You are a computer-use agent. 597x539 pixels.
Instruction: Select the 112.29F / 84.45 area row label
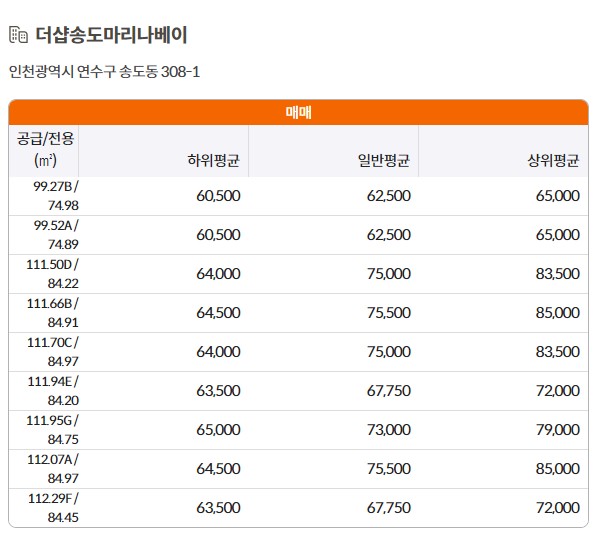(x=53, y=508)
